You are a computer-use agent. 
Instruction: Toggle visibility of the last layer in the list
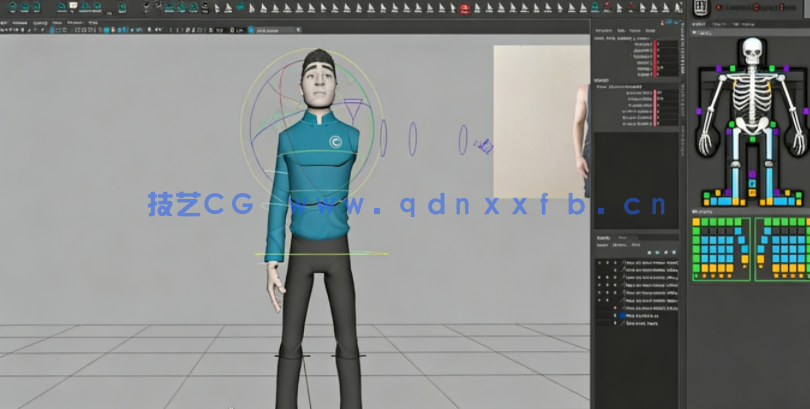pyautogui.click(x=600, y=325)
